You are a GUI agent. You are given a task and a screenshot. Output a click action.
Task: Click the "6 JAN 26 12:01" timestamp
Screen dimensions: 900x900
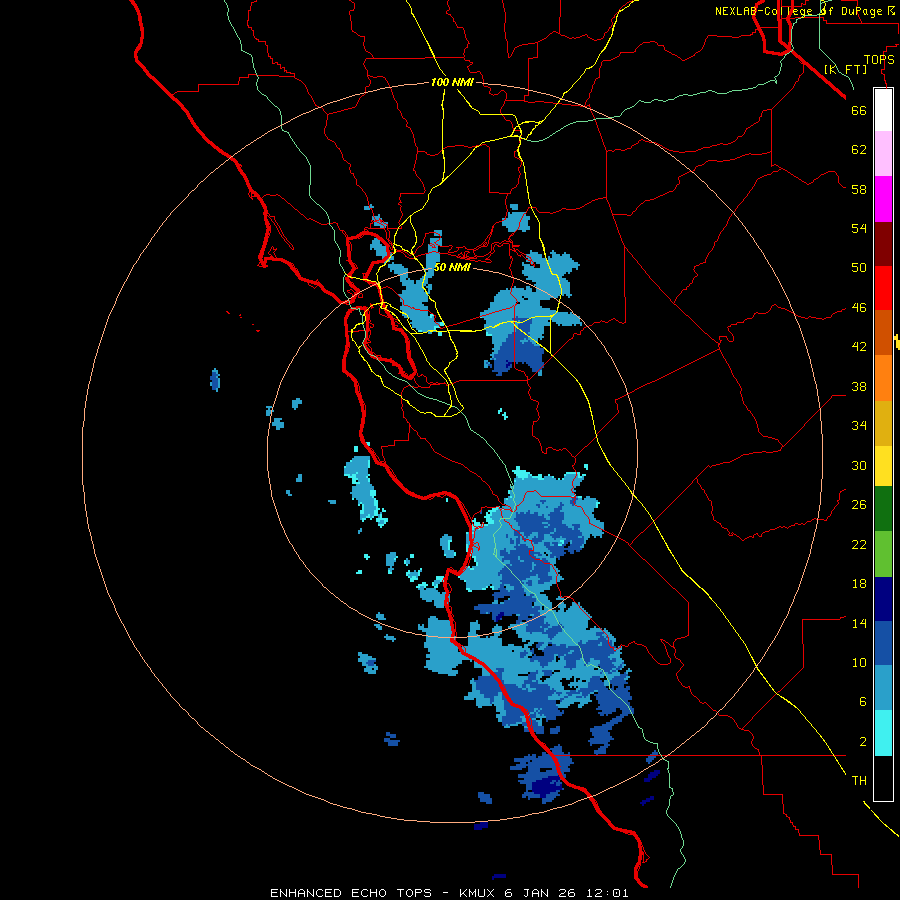567,893
